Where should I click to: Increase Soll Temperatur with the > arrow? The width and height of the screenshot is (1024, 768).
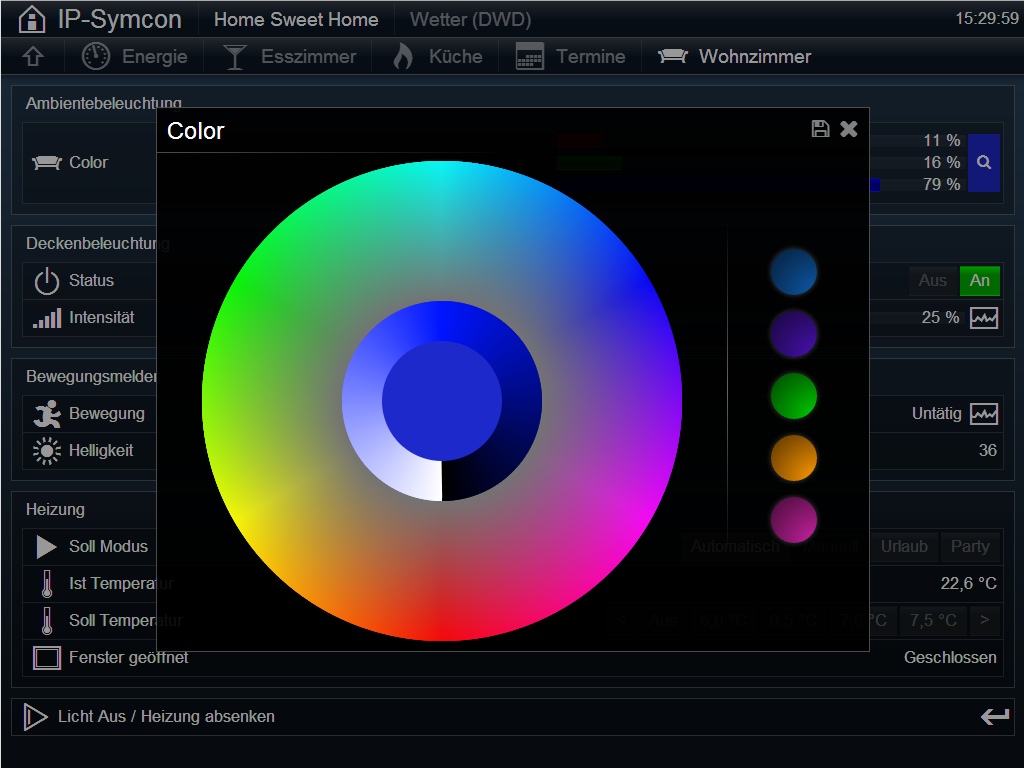pyautogui.click(x=984, y=620)
